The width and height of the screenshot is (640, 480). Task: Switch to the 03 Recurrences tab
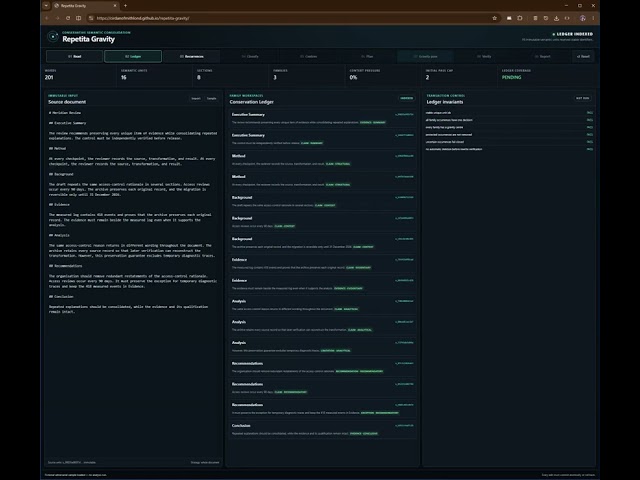click(x=192, y=56)
